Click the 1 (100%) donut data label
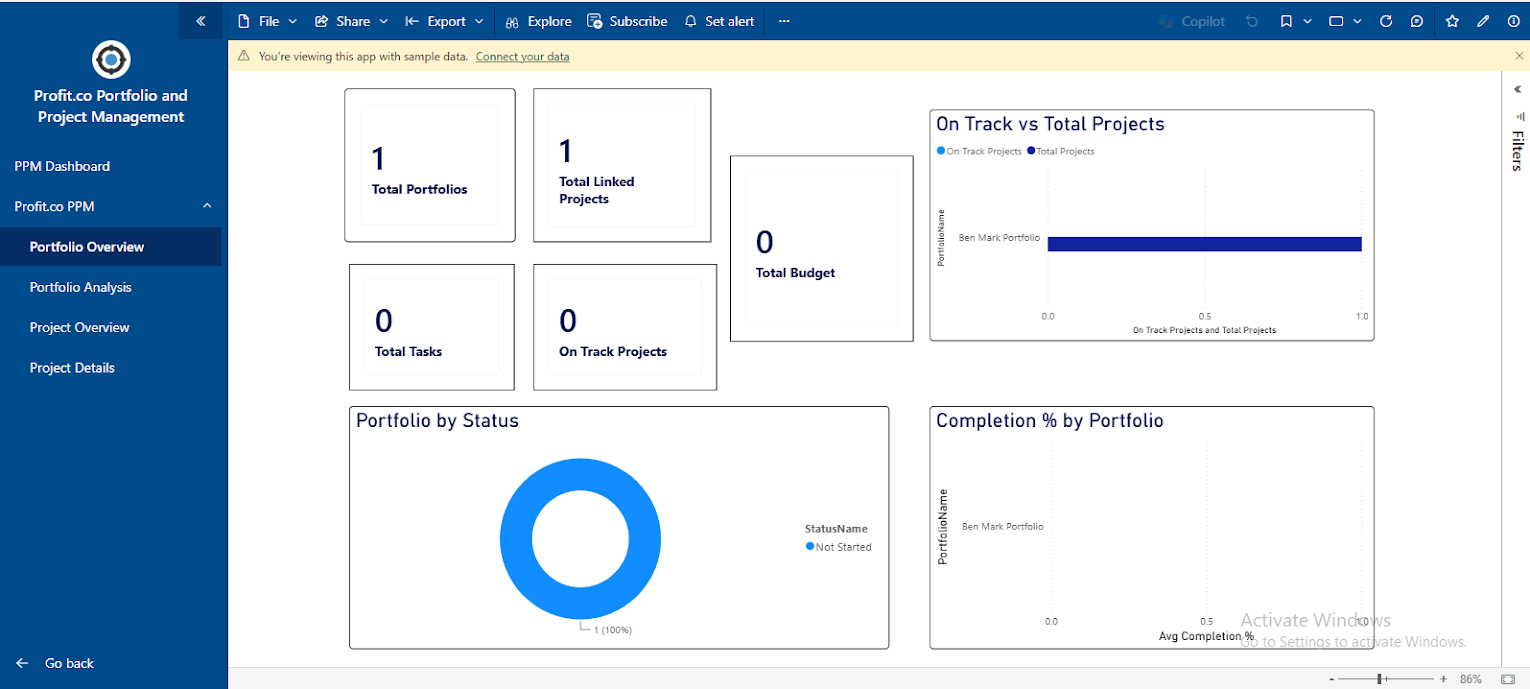The image size is (1530, 689). (x=612, y=630)
